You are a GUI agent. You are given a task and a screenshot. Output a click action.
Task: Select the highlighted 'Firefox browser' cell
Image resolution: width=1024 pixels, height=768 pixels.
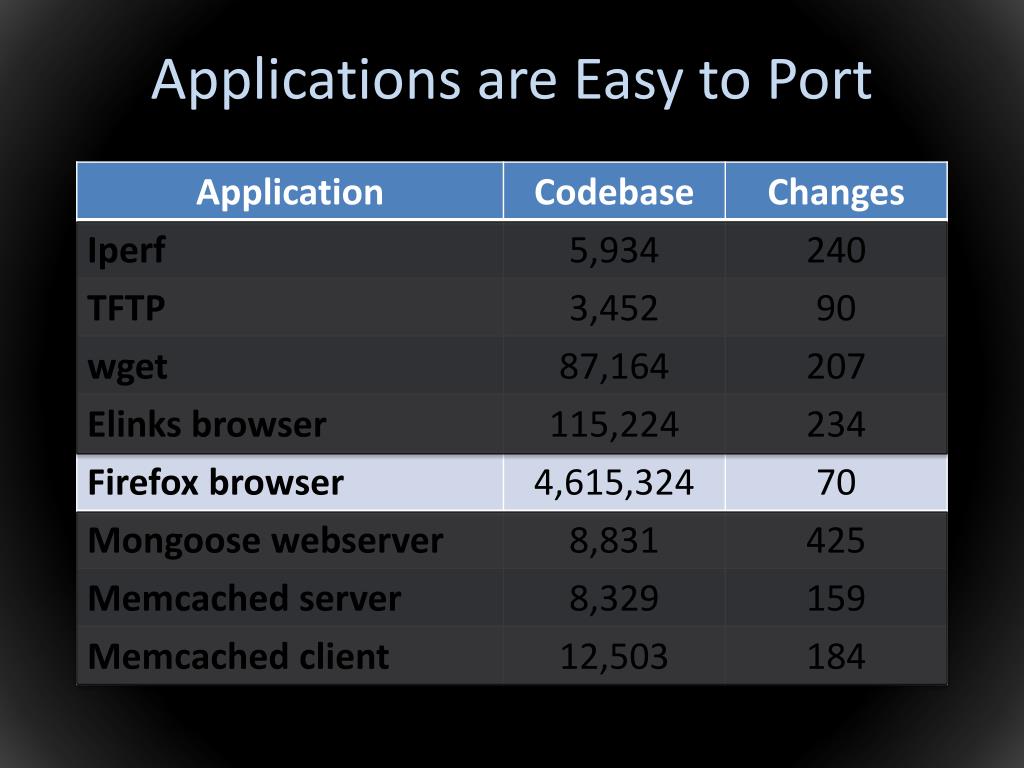[x=290, y=483]
